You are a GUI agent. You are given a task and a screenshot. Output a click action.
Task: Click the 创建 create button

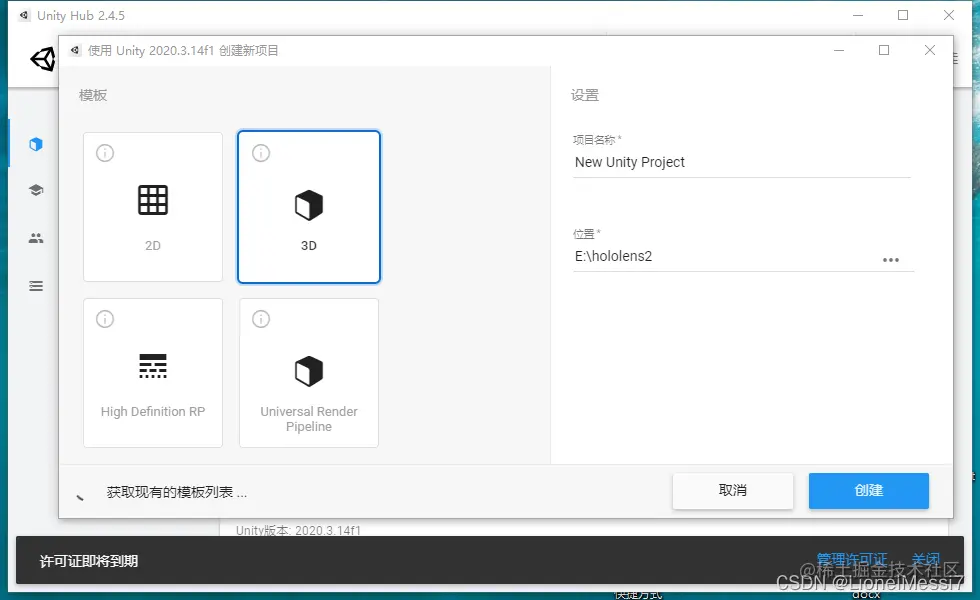(869, 491)
